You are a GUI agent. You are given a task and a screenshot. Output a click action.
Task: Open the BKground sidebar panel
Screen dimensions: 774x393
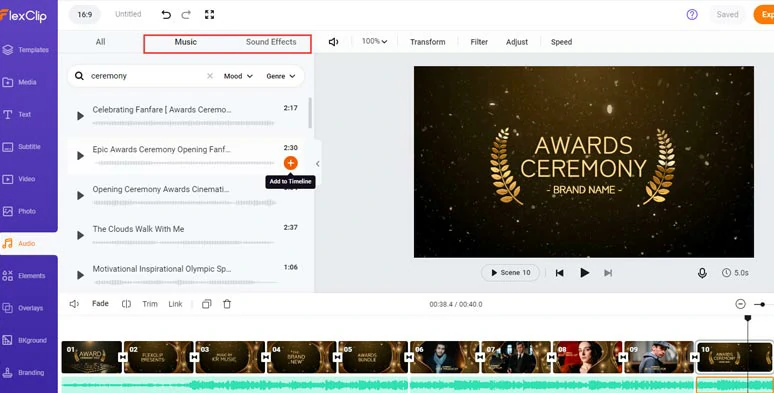point(25,340)
